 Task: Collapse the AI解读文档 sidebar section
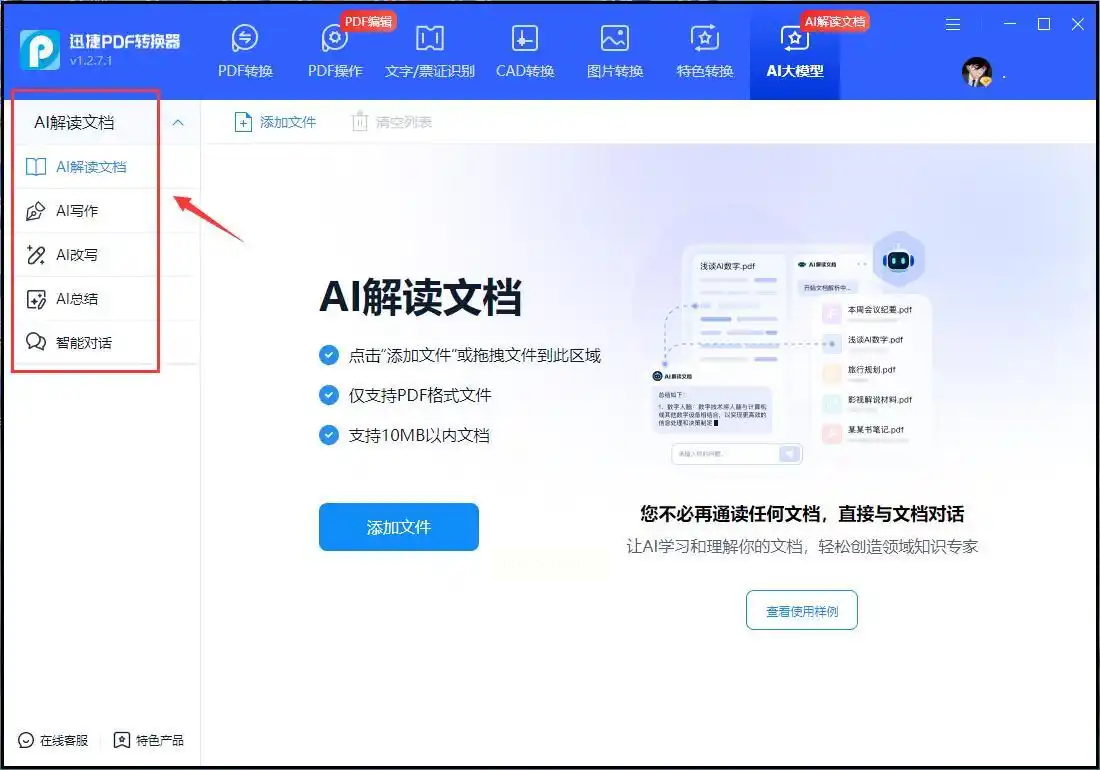[x=178, y=123]
